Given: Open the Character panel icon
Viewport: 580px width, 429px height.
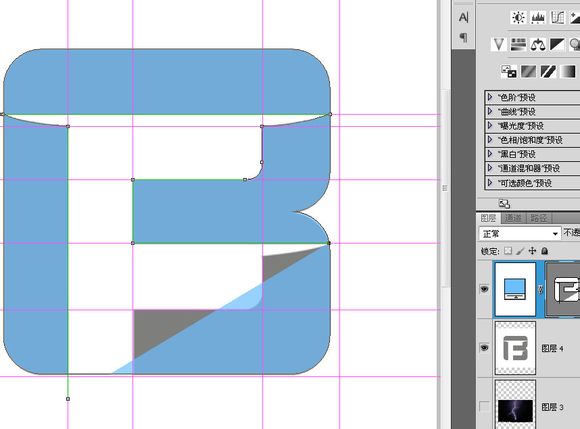Looking at the screenshot, I should tap(463, 17).
